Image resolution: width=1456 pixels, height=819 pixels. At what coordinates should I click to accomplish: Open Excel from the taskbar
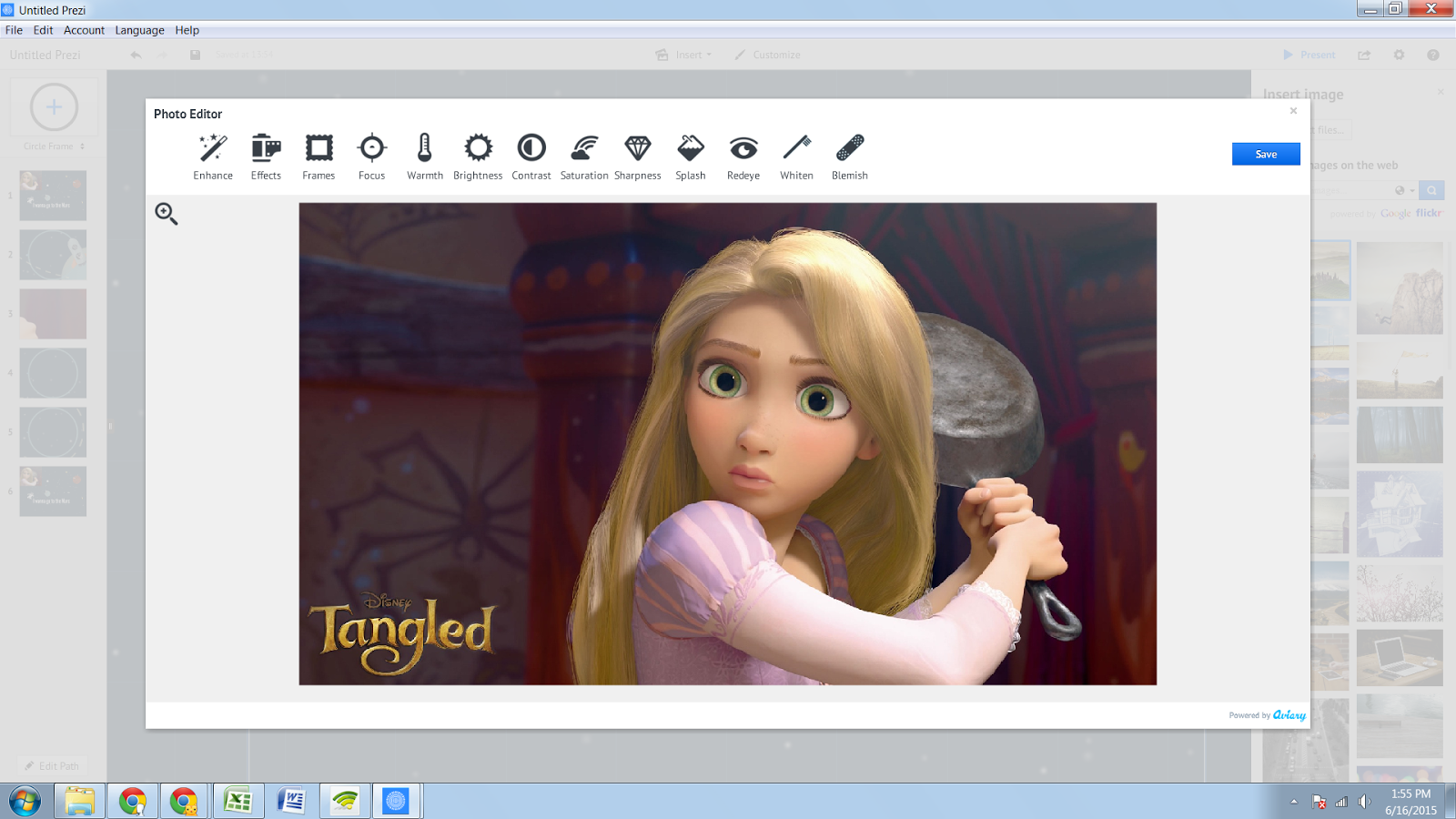[238, 801]
